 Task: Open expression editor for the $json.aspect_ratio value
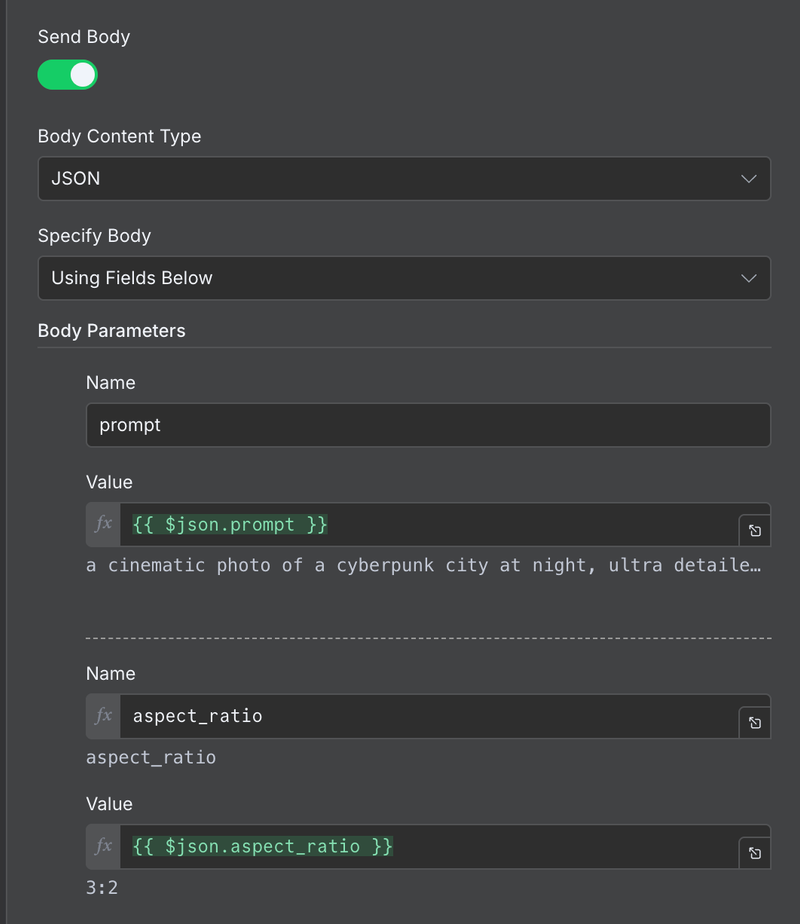click(755, 852)
